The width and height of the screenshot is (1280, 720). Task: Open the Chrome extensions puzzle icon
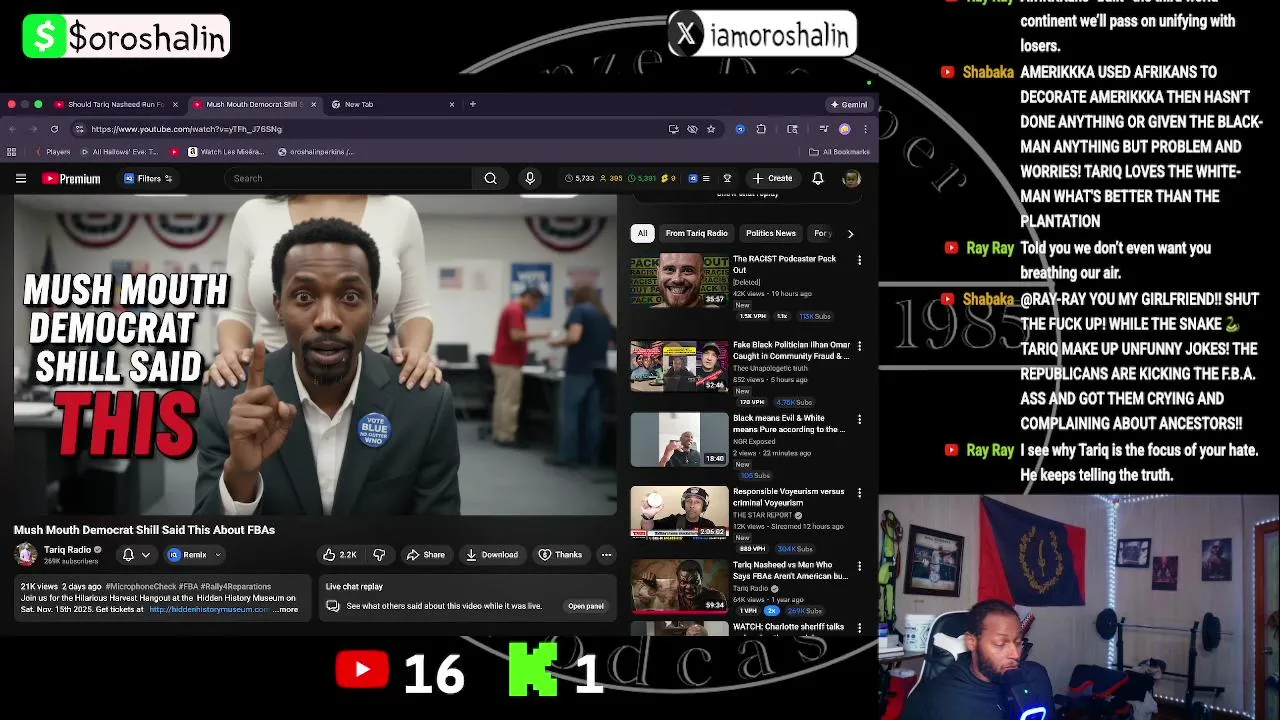[761, 129]
